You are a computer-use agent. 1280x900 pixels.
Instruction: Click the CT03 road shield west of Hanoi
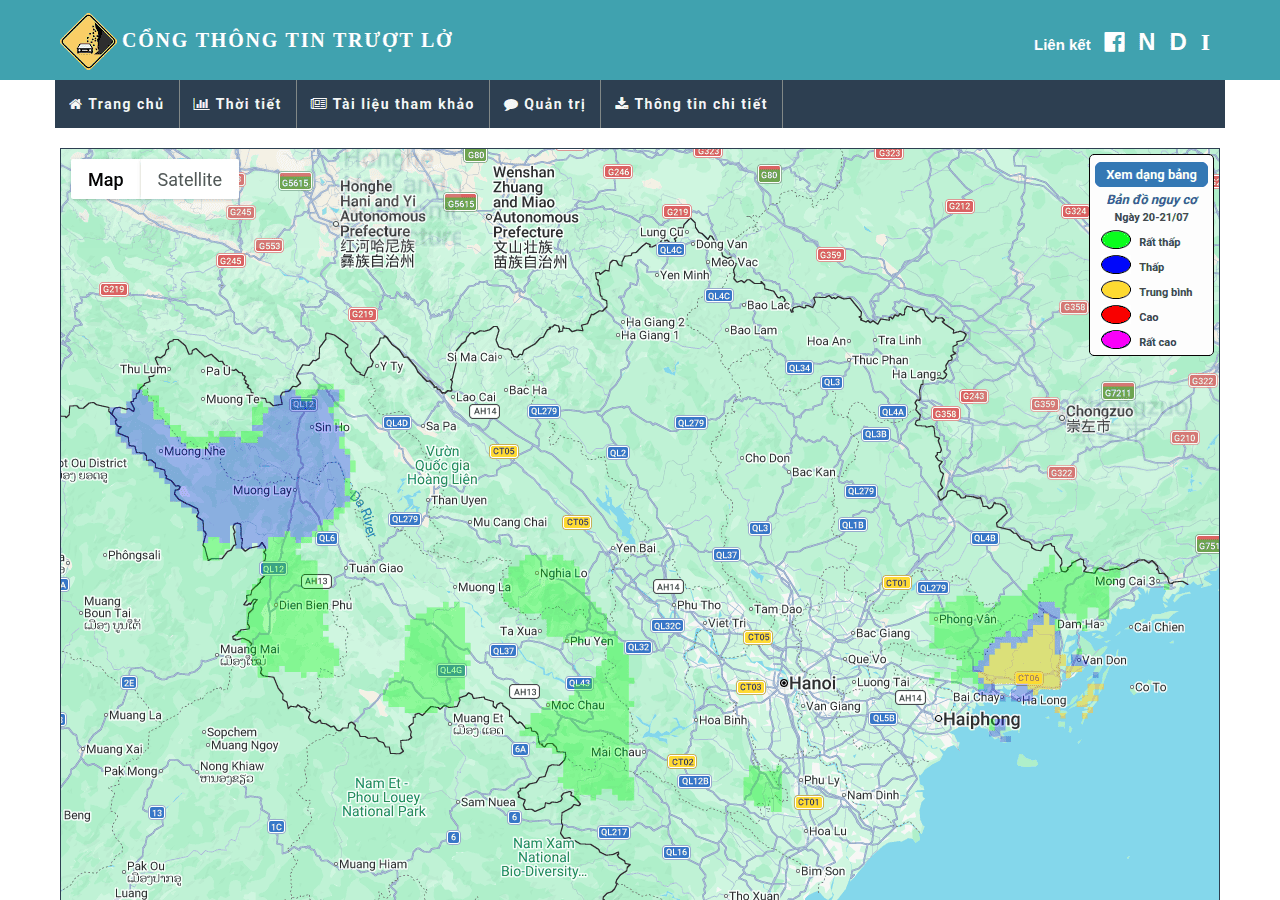(x=750, y=687)
